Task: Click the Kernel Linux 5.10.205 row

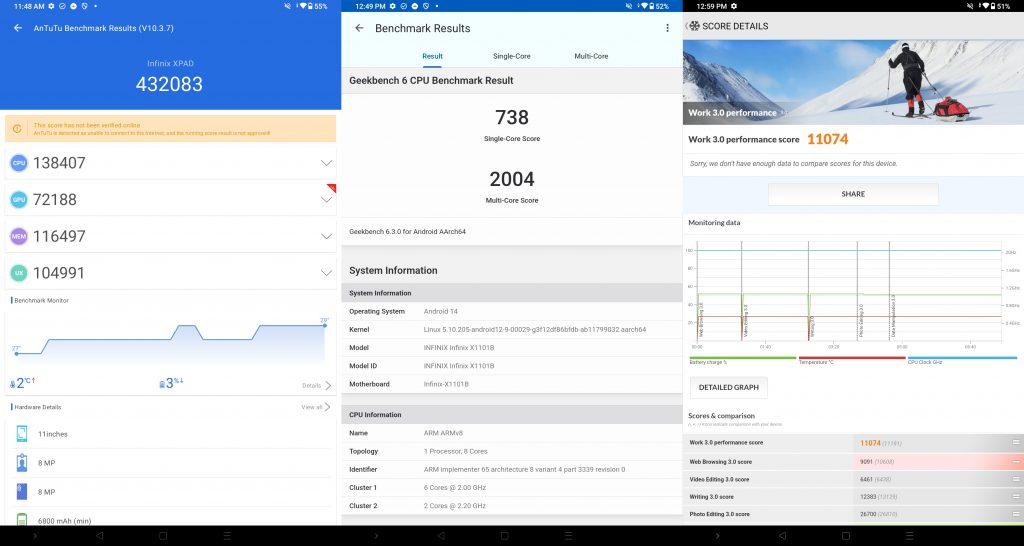Action: tap(512, 330)
